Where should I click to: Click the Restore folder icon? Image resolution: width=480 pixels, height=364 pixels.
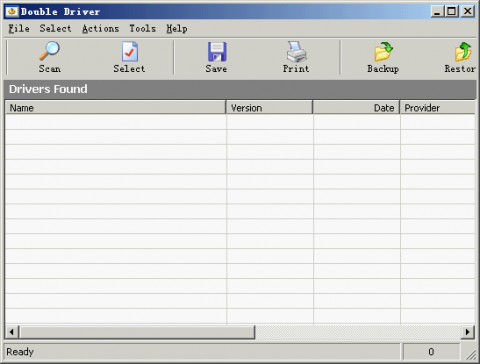pyautogui.click(x=463, y=52)
